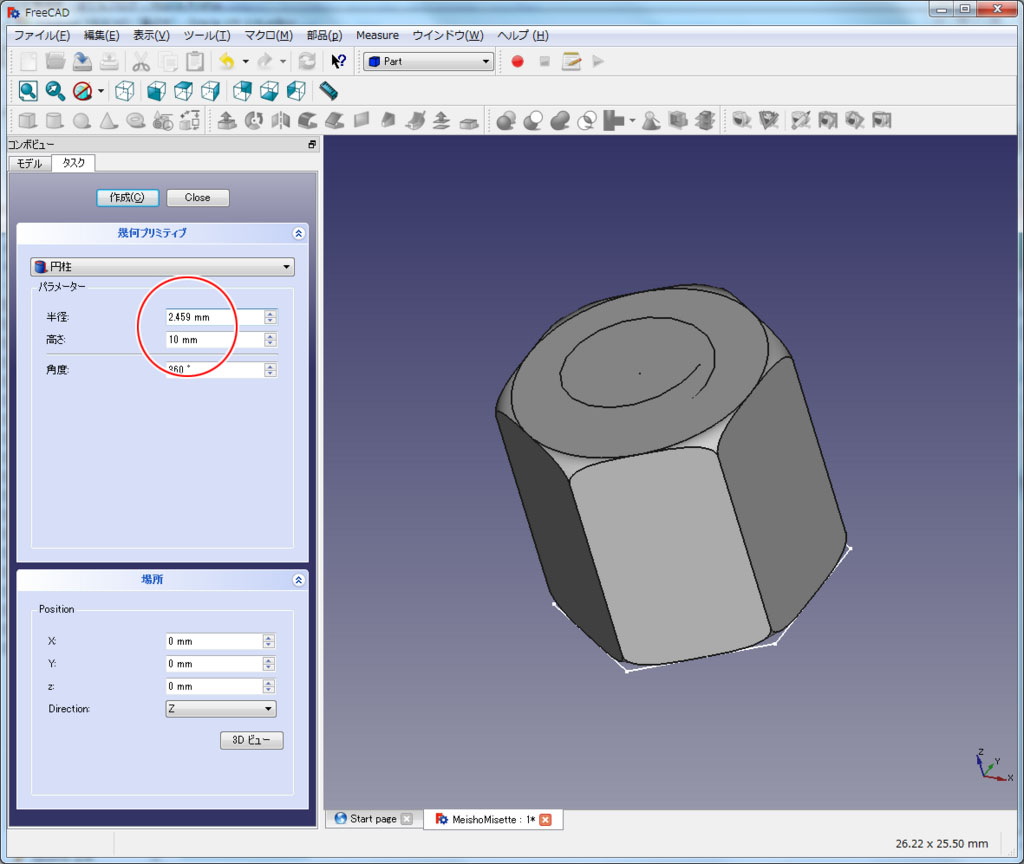
Task: Click the Extrude tool icon
Action: (x=227, y=120)
